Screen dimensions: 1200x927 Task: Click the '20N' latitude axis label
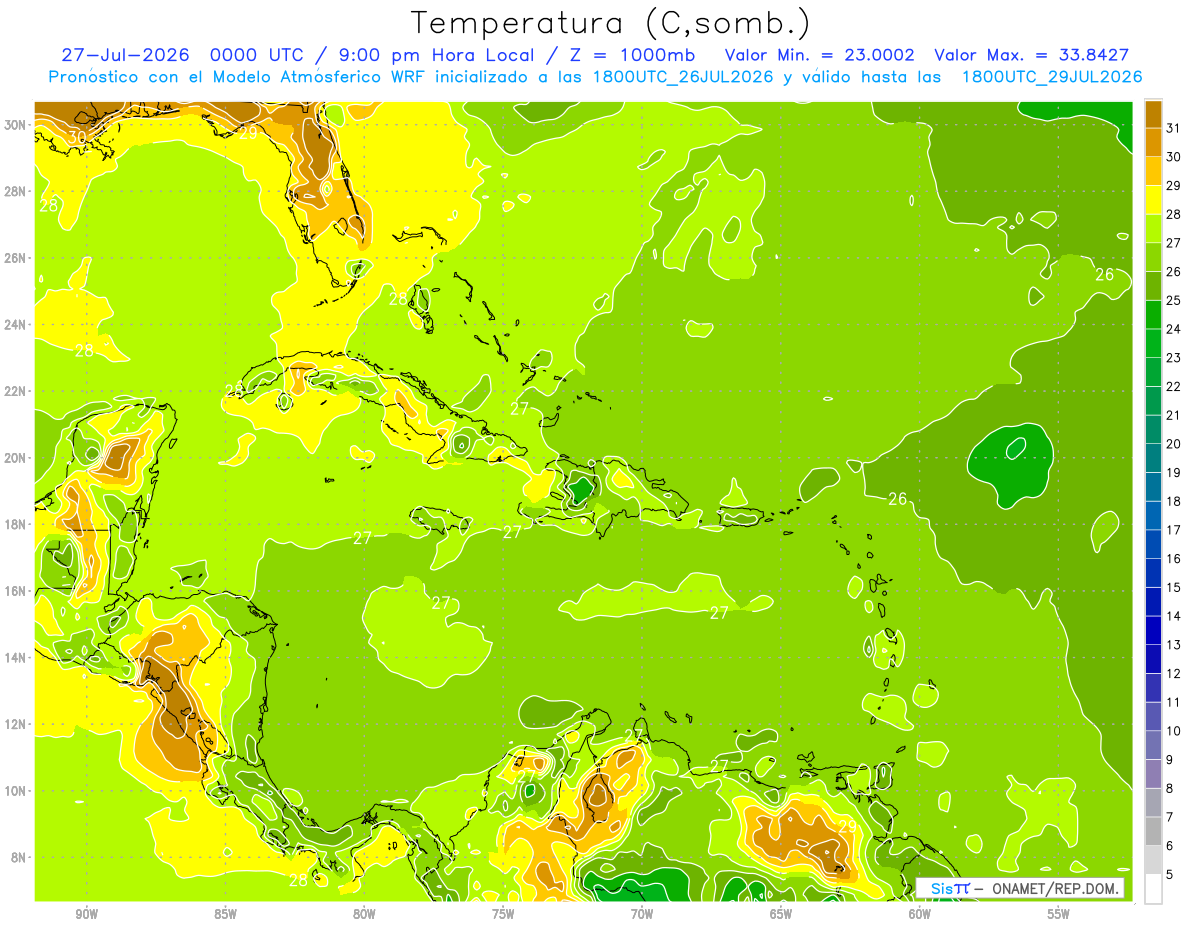[x=16, y=458]
